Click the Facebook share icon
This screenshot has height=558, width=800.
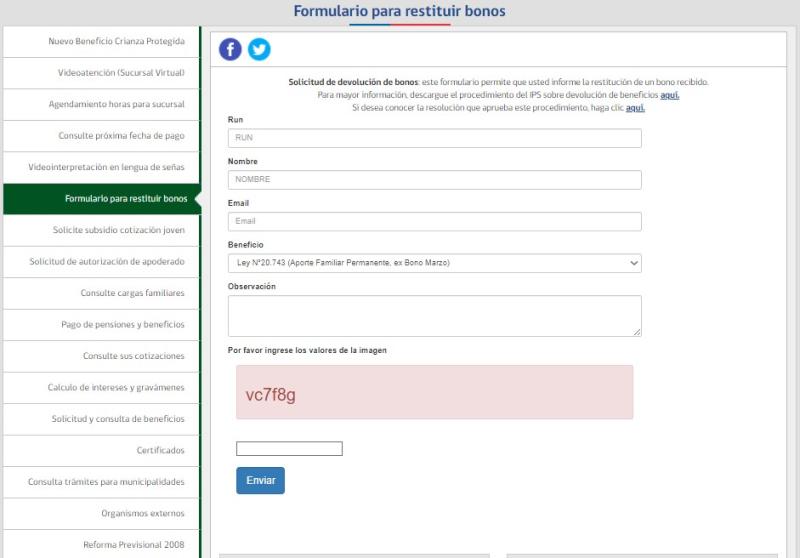point(230,49)
